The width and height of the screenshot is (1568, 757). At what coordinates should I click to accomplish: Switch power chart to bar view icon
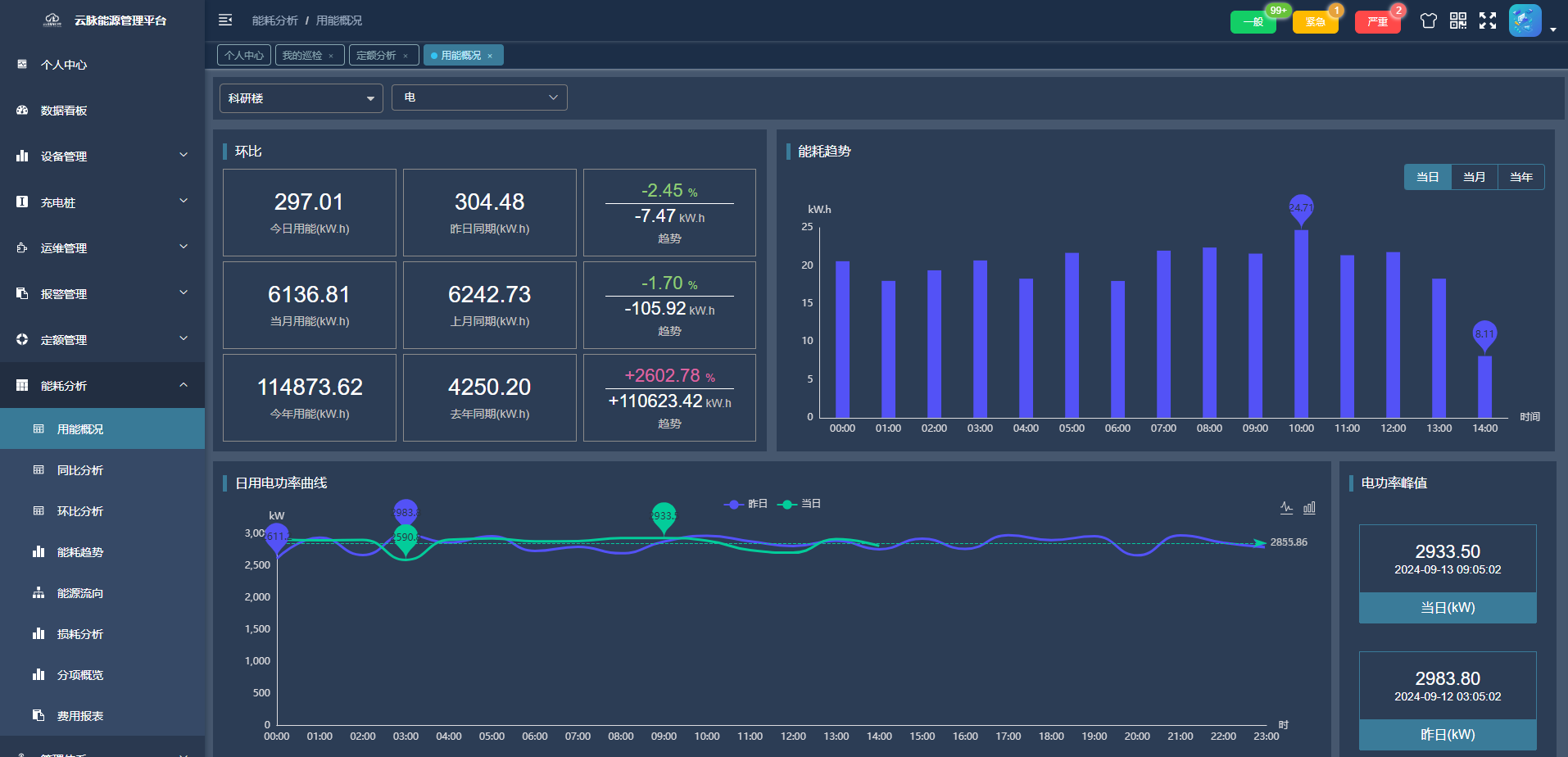tap(1309, 508)
